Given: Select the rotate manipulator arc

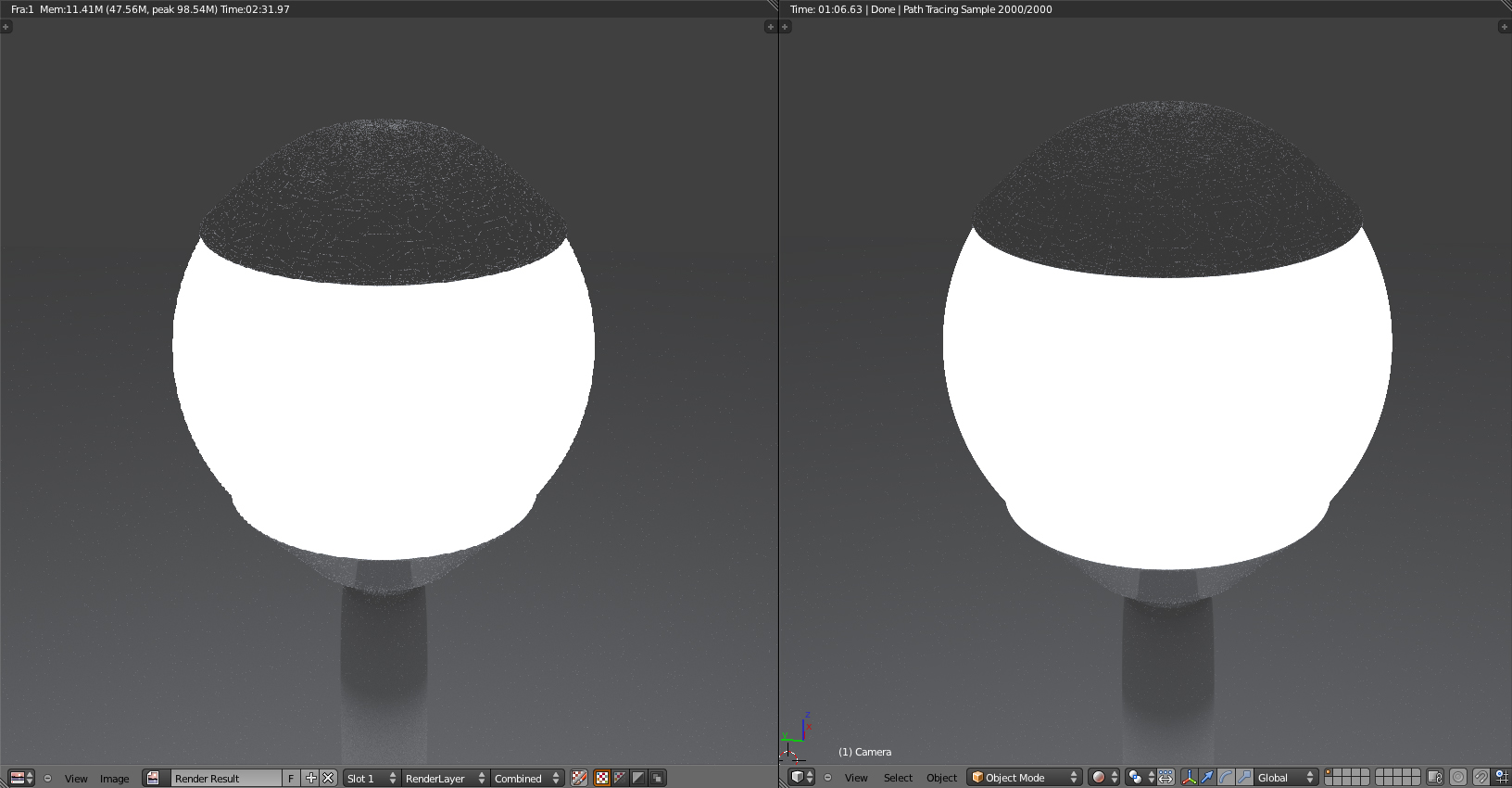Looking at the screenshot, I should [1226, 777].
